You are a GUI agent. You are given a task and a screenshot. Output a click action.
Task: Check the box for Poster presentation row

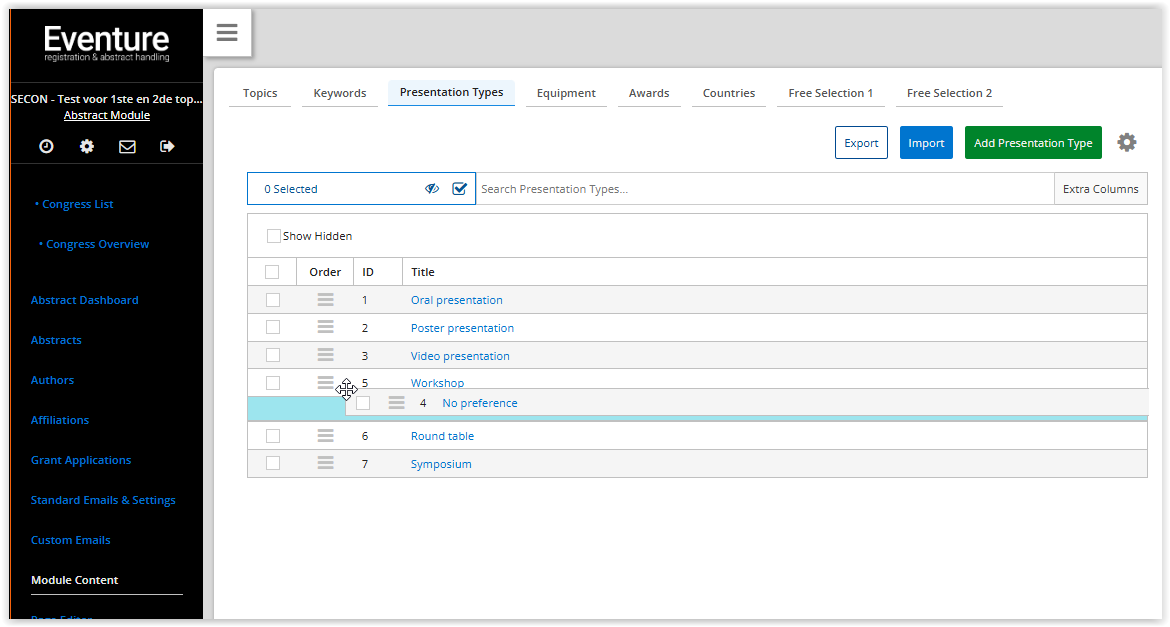coord(273,328)
